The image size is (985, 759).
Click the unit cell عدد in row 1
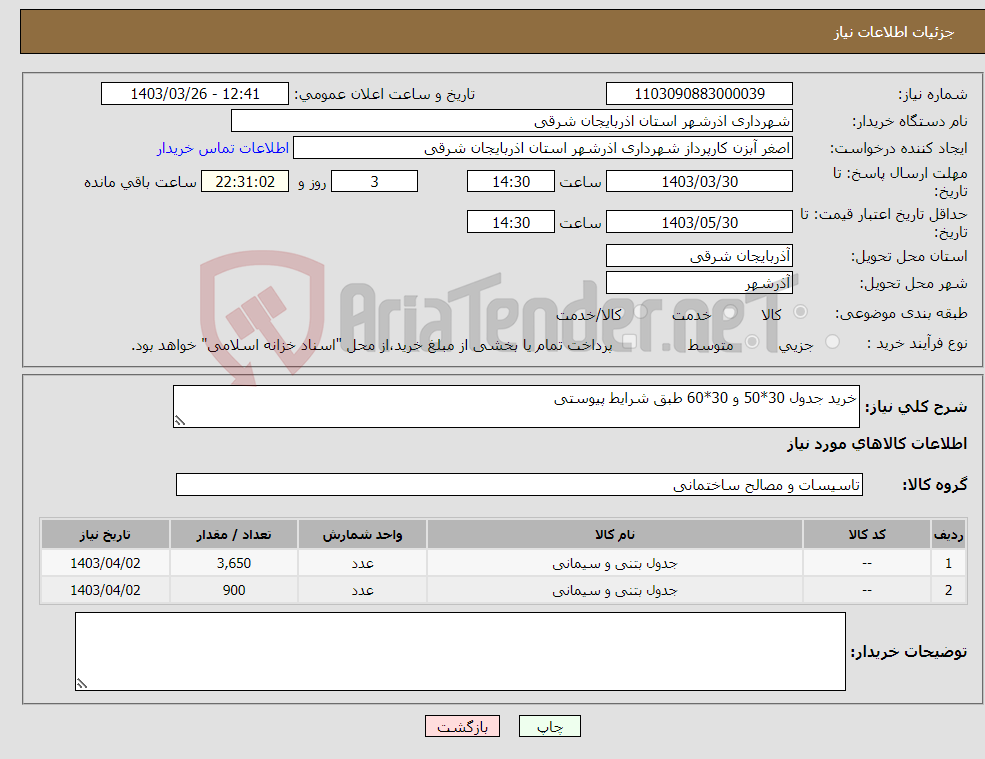click(362, 563)
